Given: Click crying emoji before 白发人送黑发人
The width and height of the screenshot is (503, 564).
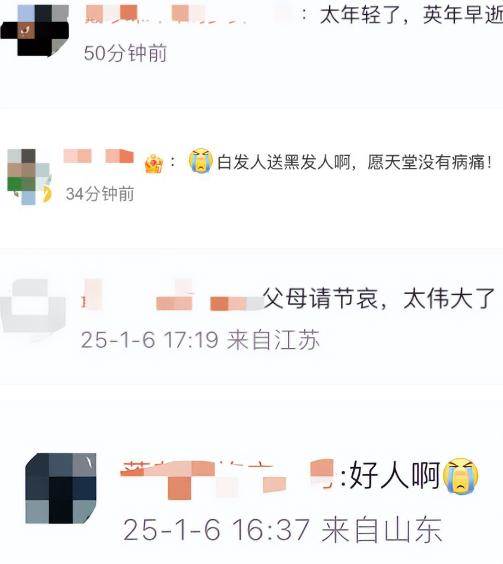Looking at the screenshot, I should [200, 160].
